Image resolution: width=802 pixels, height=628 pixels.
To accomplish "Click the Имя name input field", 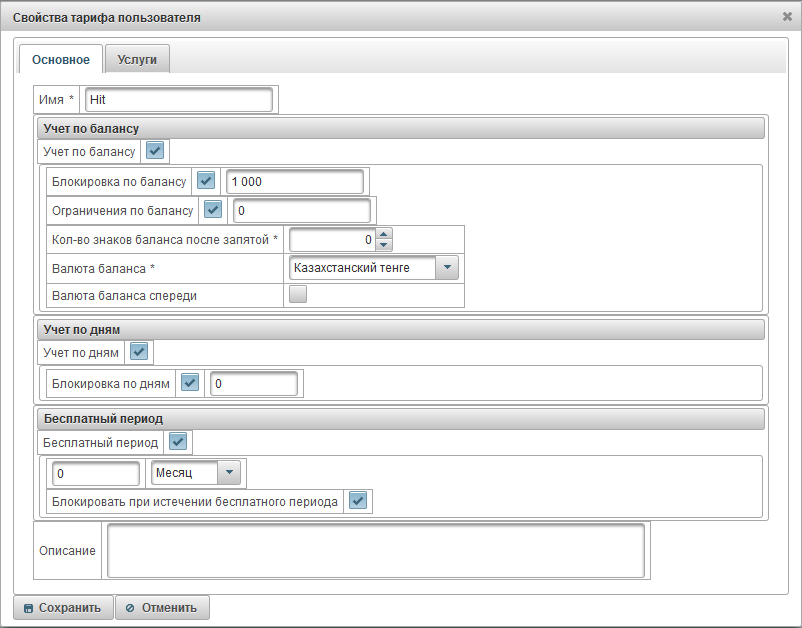I will [179, 100].
